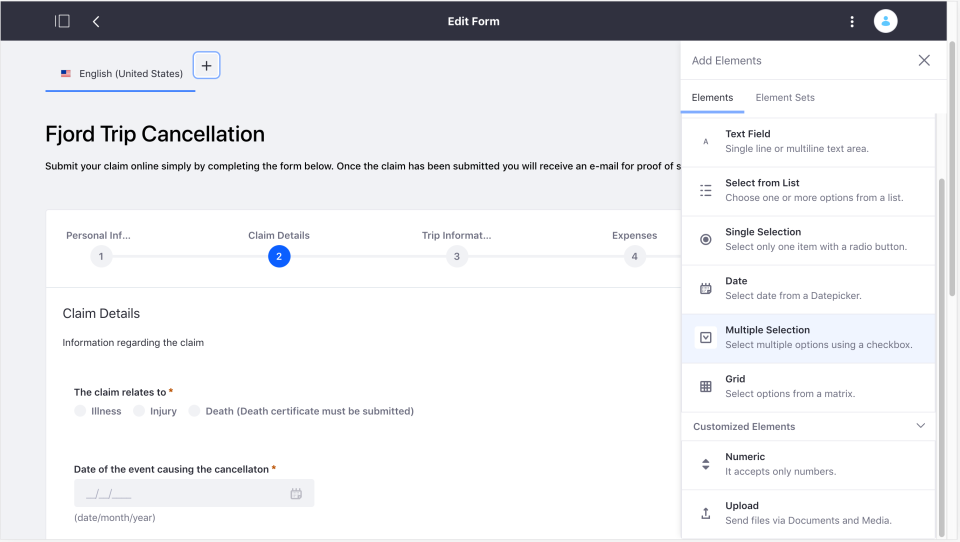Click the Date element calendar icon

click(x=706, y=288)
